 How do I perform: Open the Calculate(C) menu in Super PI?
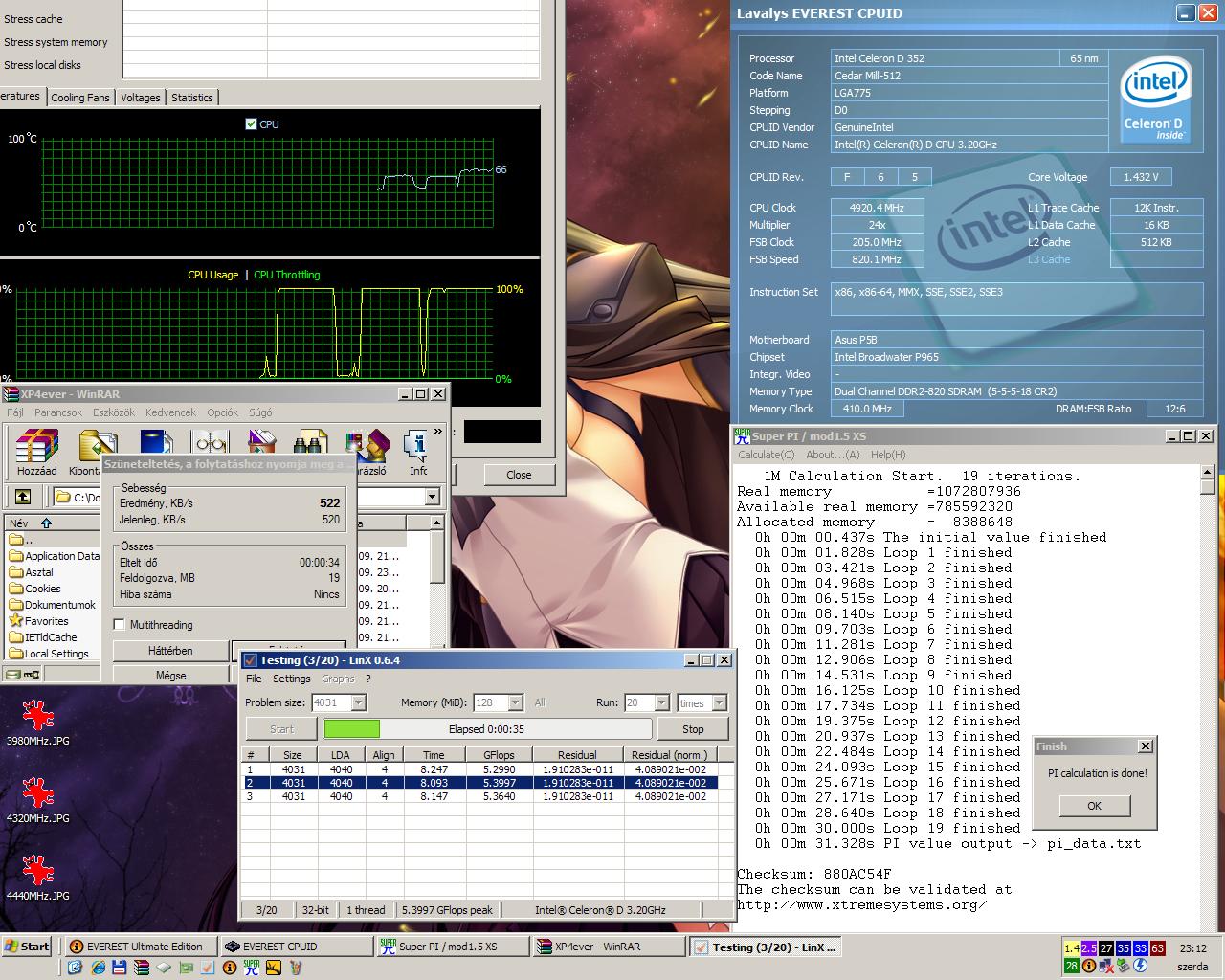click(x=766, y=455)
